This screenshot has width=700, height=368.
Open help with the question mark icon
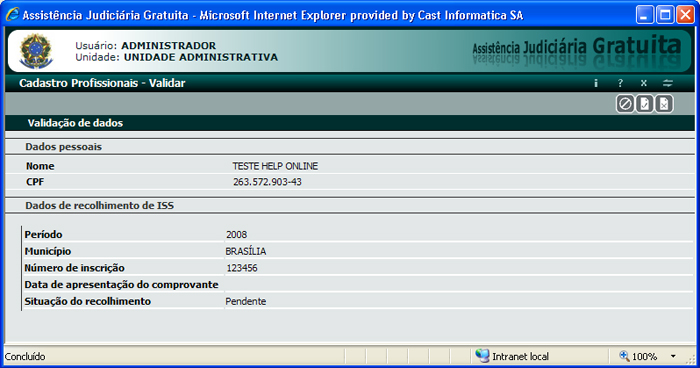click(620, 83)
